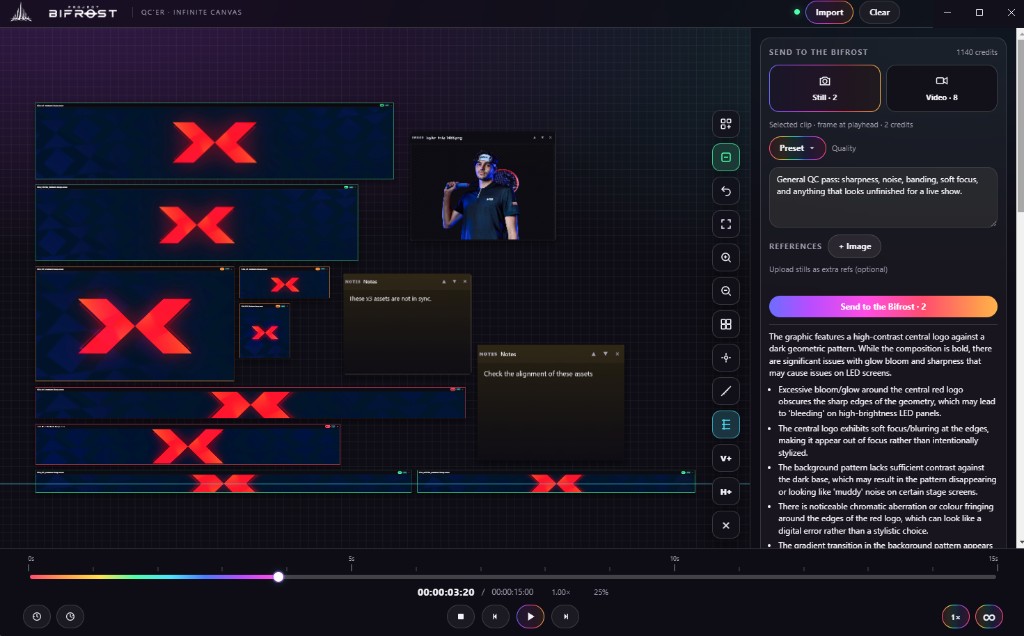Click up arrow on 'not in sync' Notes card
1024x636 pixels.
click(444, 281)
